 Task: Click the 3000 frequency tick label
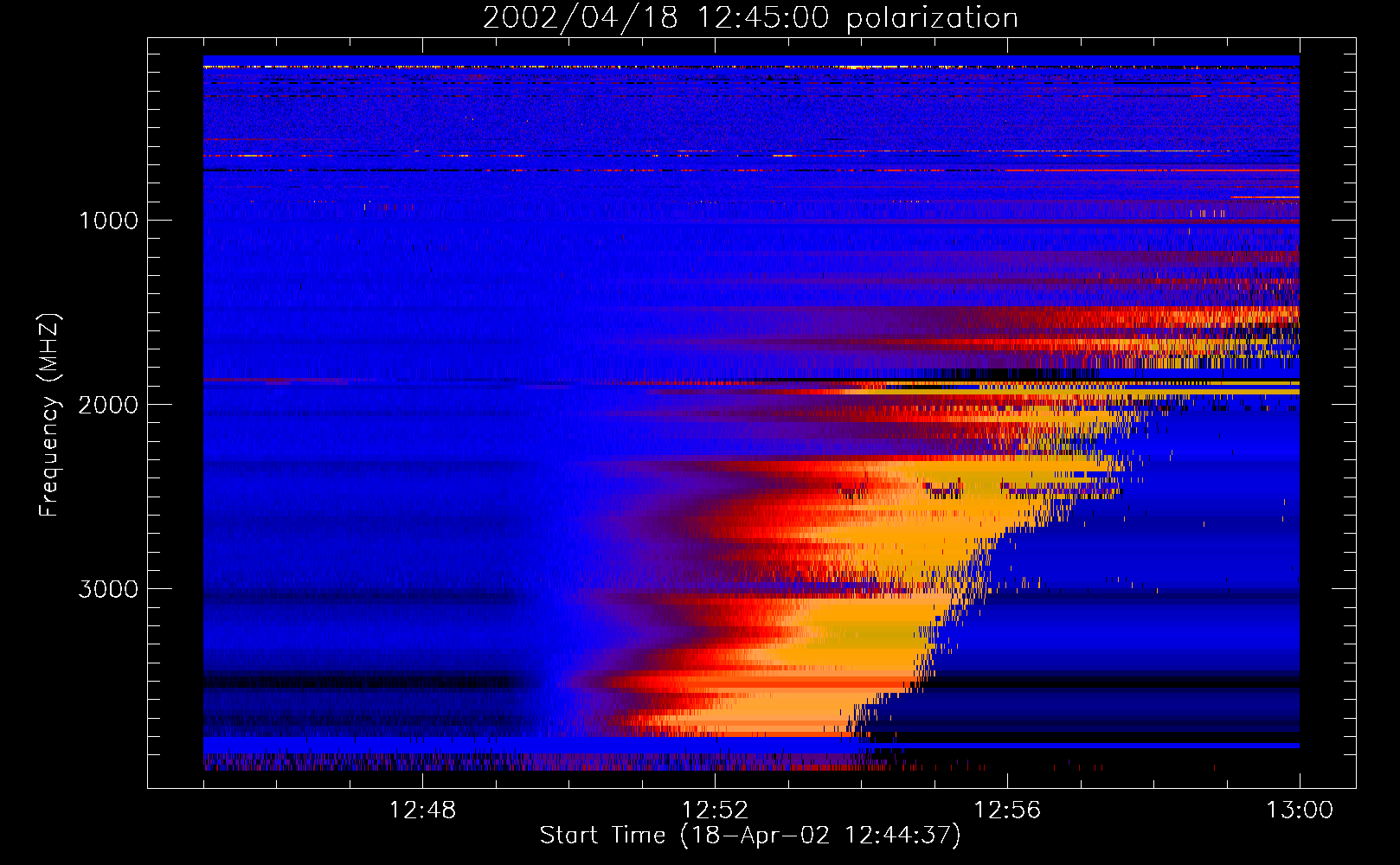[x=108, y=589]
